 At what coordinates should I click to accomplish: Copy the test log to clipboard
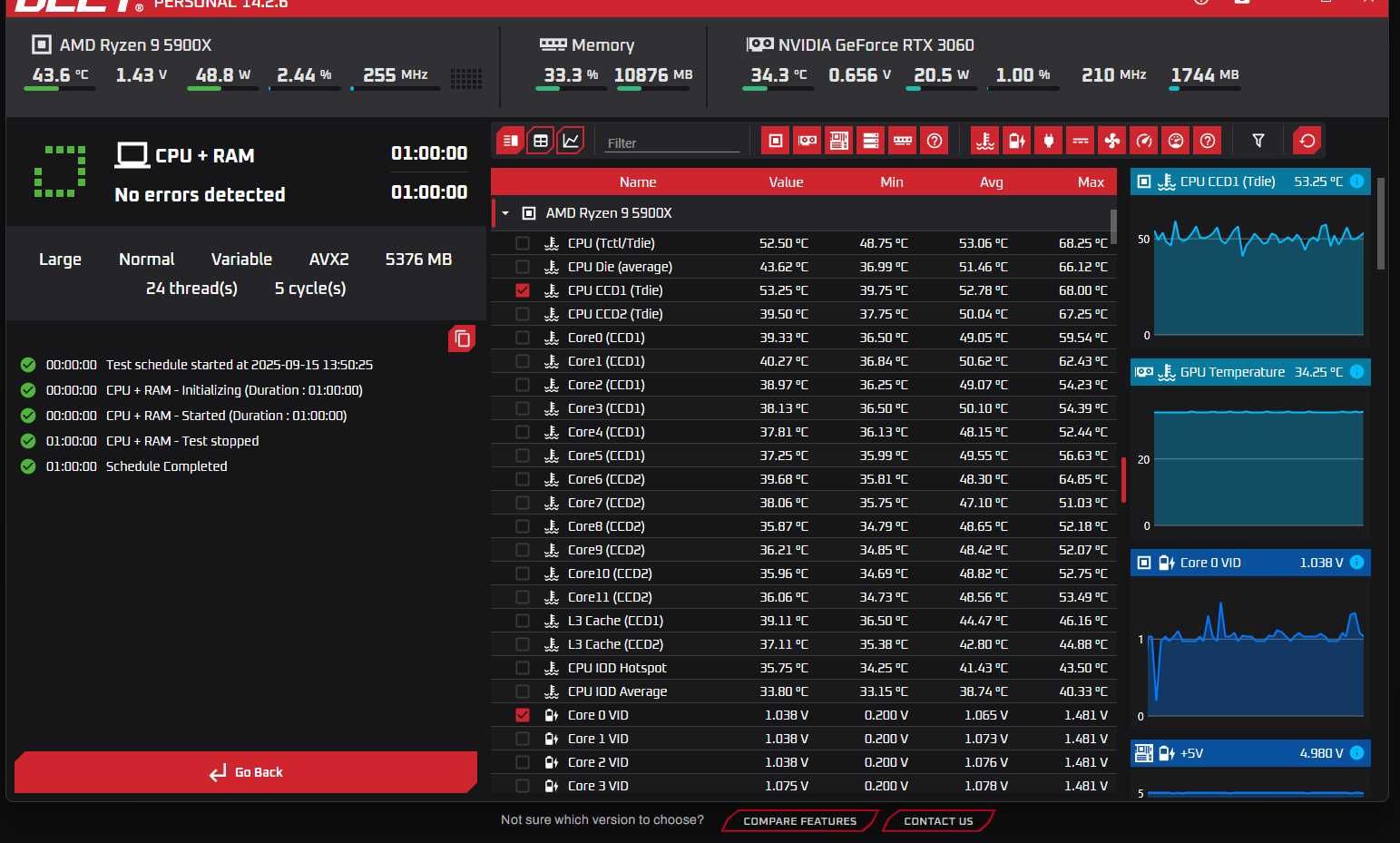[x=462, y=338]
